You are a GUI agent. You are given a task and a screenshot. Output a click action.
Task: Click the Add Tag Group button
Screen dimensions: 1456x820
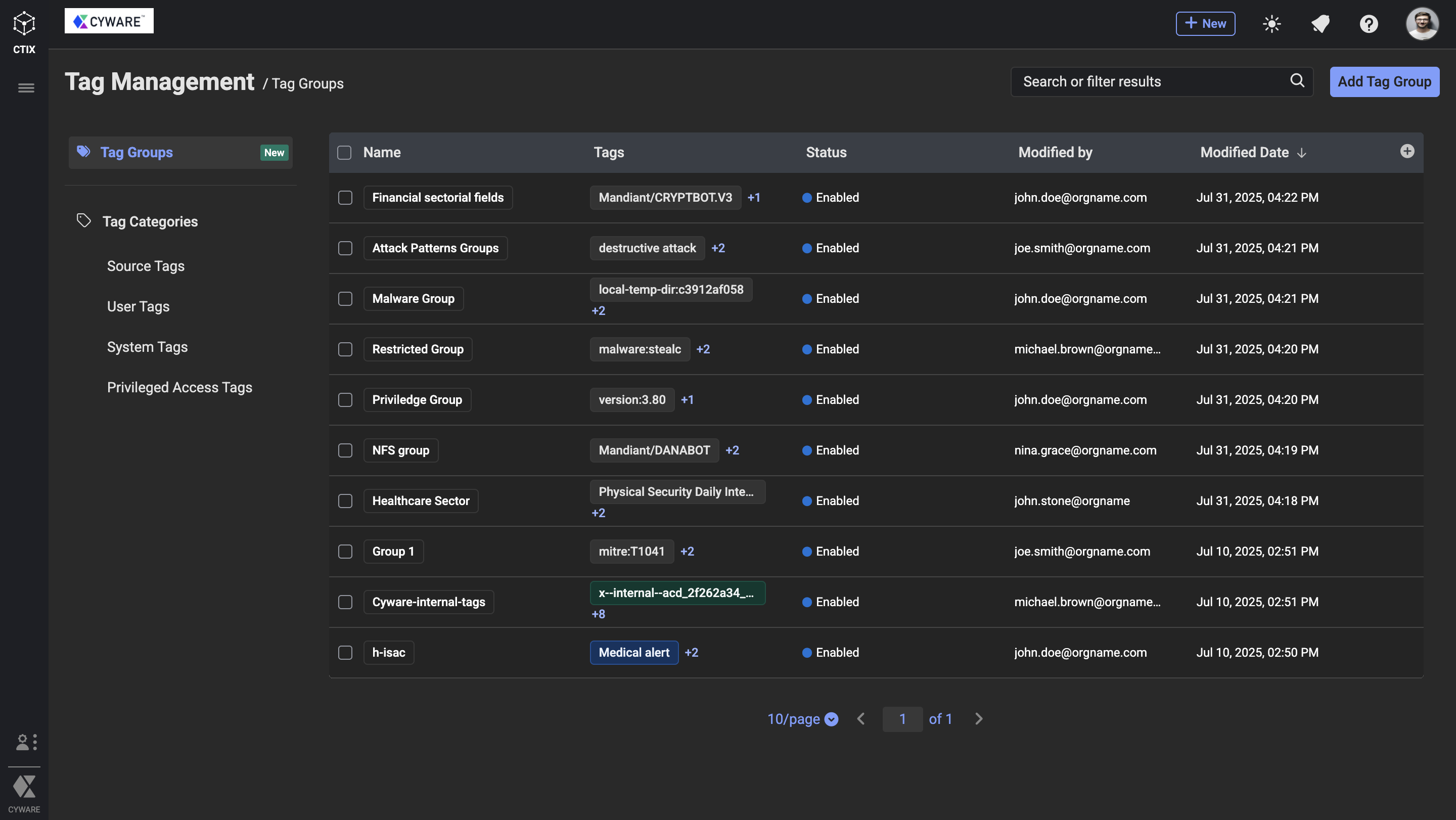pyautogui.click(x=1384, y=82)
